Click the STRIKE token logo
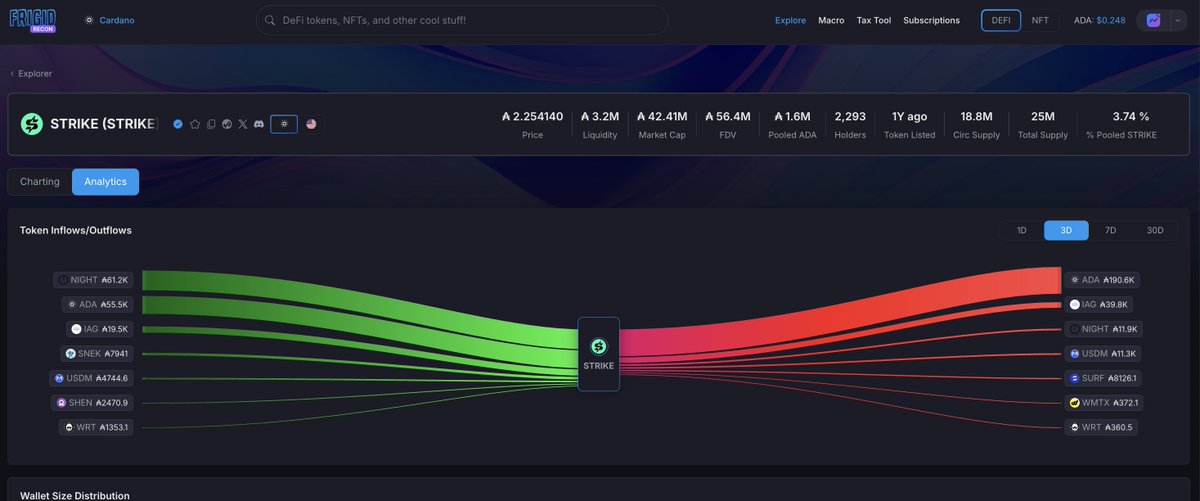The height and width of the screenshot is (501, 1200). pos(33,124)
